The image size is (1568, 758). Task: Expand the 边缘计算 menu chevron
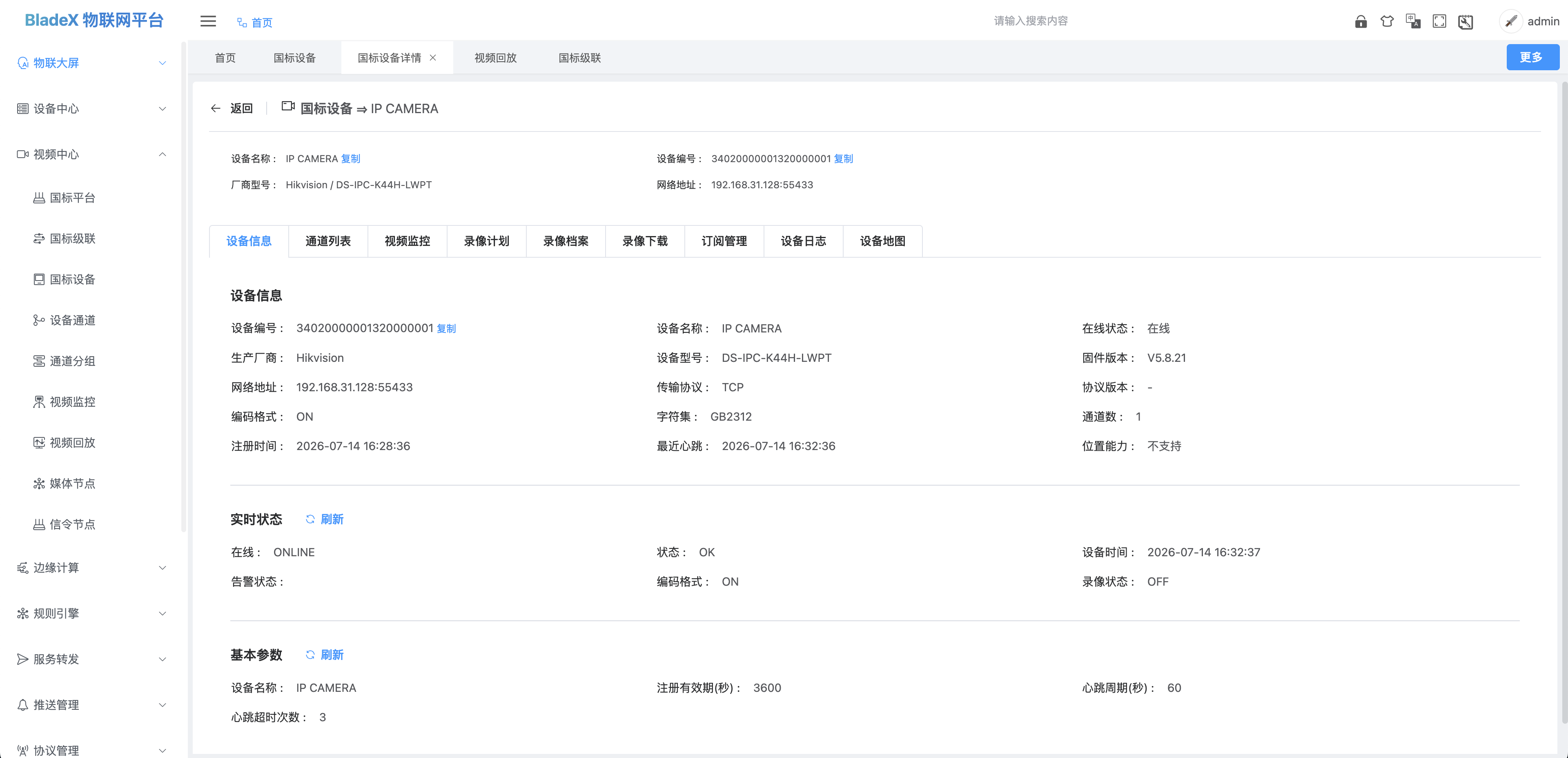(163, 567)
